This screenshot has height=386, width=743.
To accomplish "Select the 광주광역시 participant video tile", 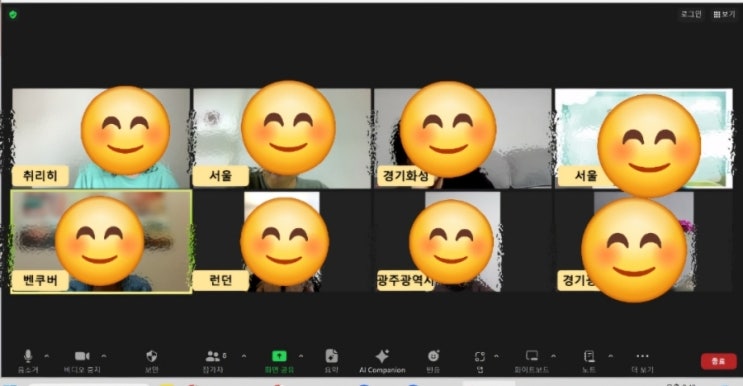I will 462,242.
